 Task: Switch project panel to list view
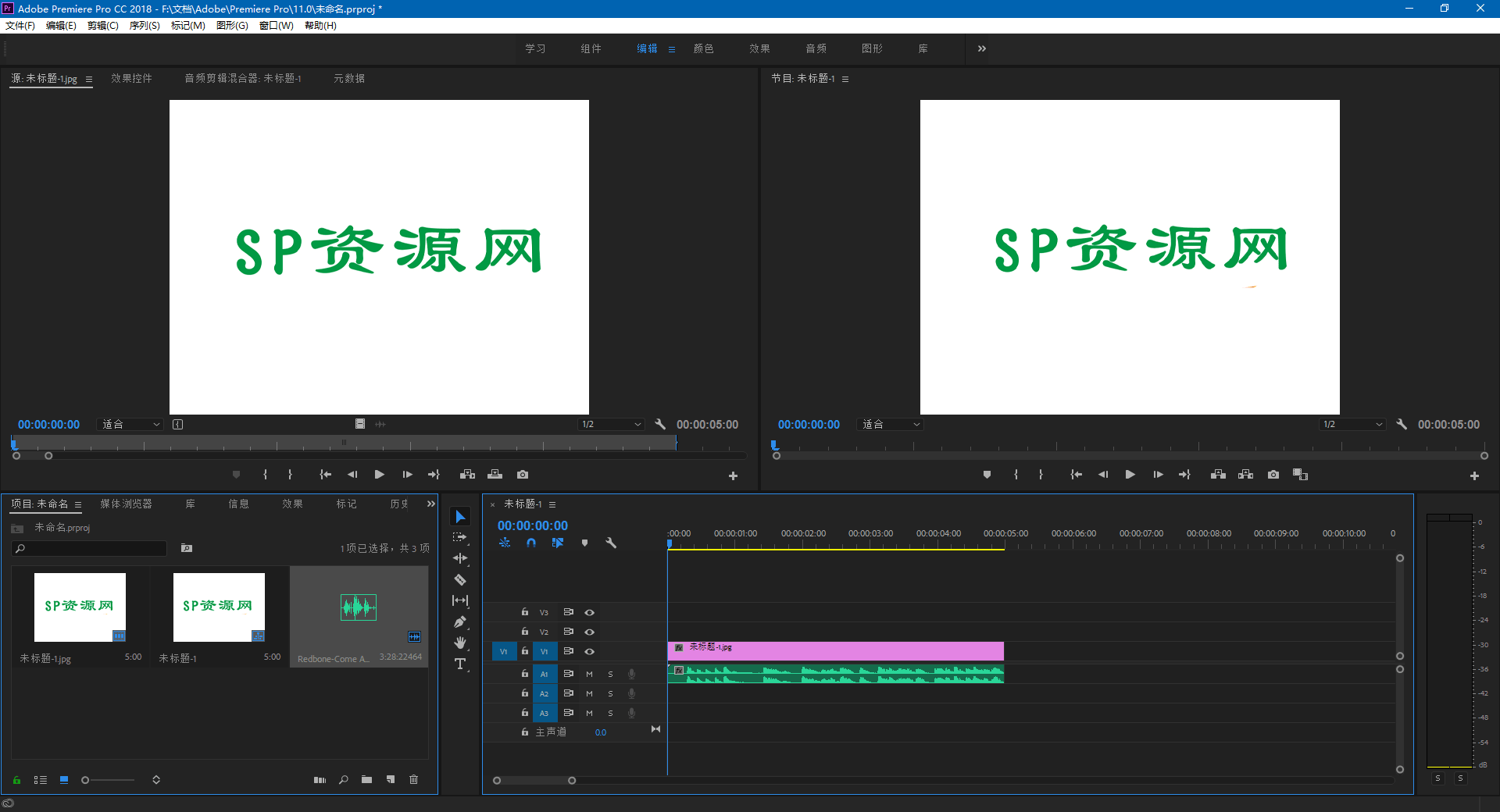[41, 779]
